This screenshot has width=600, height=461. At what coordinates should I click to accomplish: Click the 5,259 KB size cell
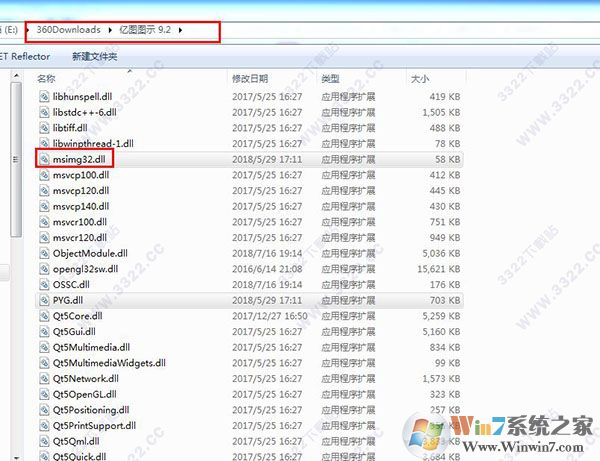(441, 316)
